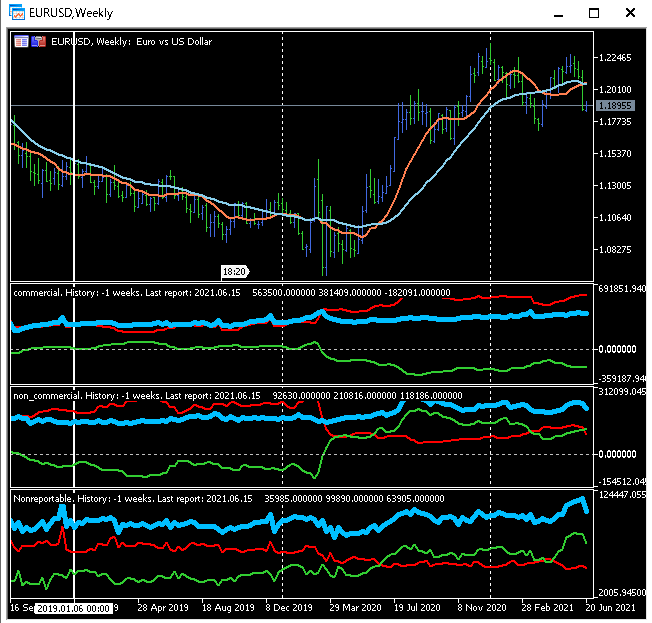Click the commercial indicator header text

[232, 293]
